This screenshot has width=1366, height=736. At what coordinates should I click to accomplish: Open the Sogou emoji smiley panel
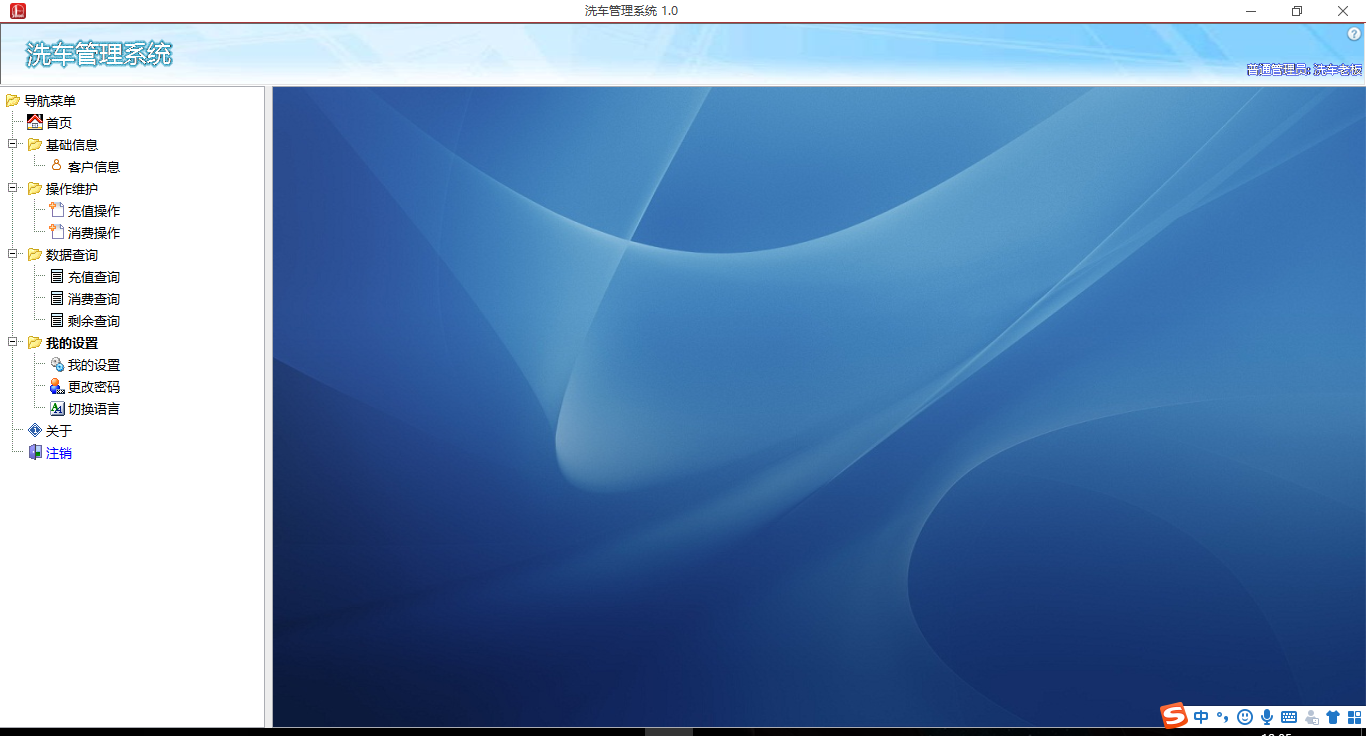(x=1245, y=717)
